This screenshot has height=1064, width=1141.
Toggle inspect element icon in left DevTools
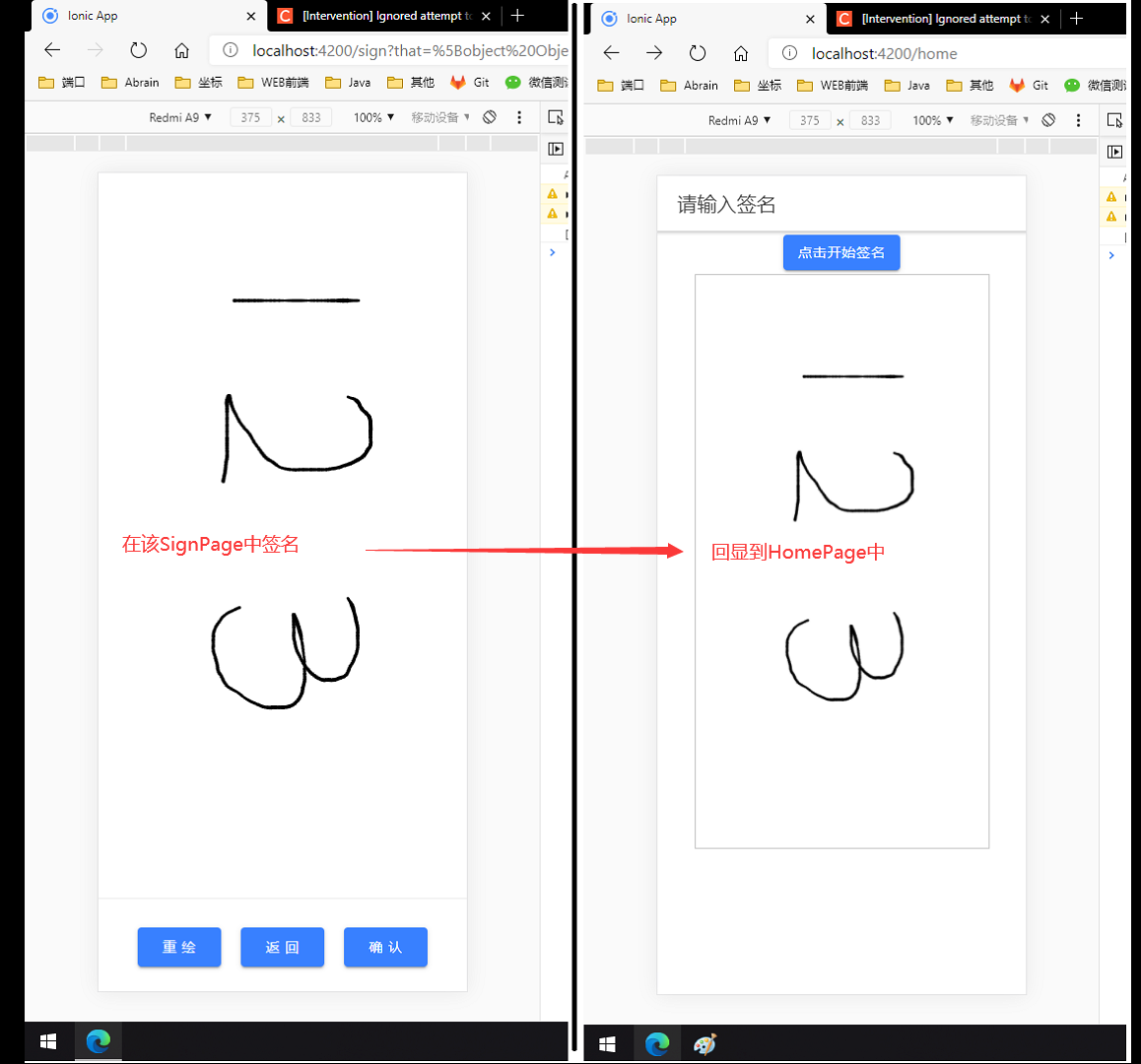coord(556,117)
